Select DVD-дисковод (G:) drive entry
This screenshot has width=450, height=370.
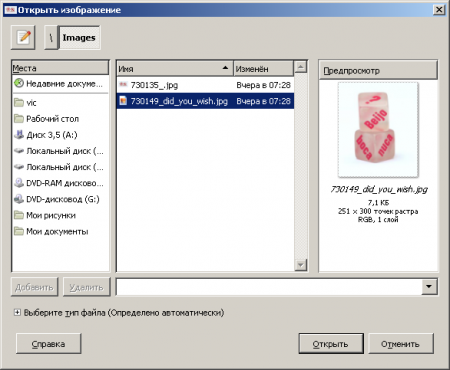pyautogui.click(x=60, y=199)
